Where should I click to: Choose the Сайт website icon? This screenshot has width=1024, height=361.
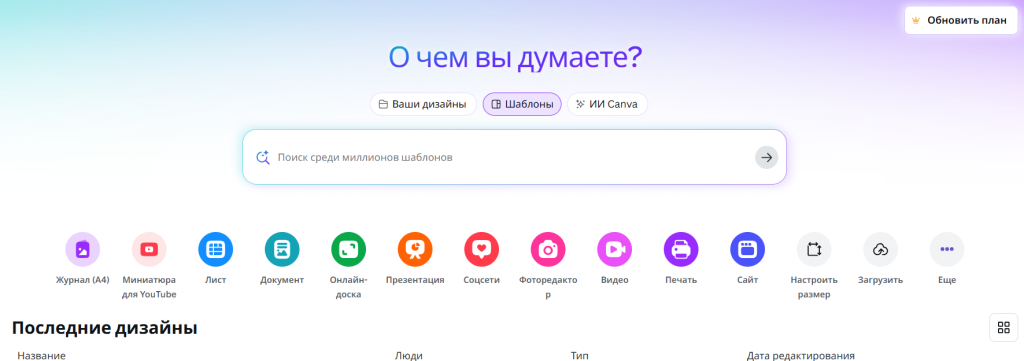click(x=748, y=249)
